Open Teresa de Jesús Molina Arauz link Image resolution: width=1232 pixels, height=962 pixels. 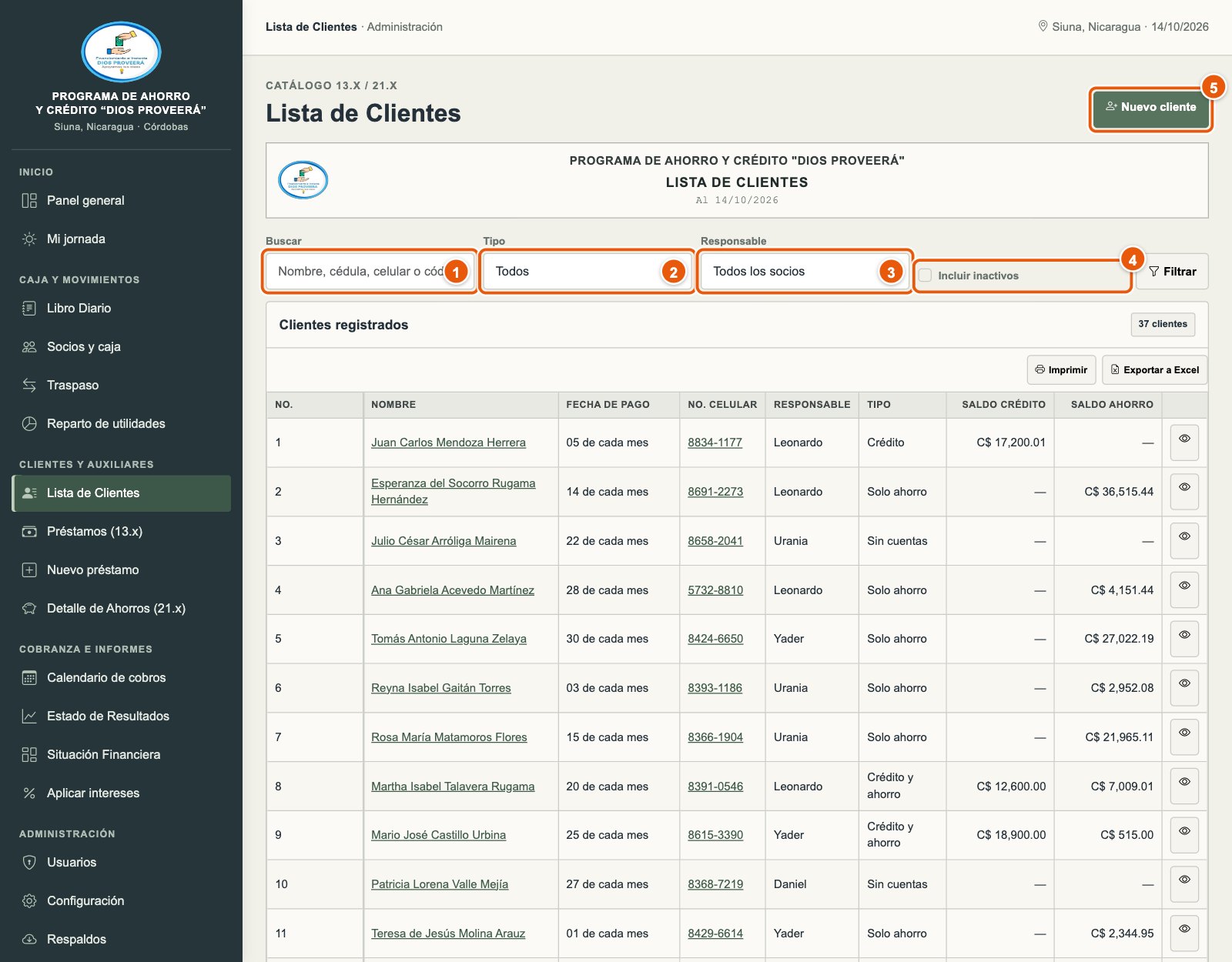tap(448, 934)
